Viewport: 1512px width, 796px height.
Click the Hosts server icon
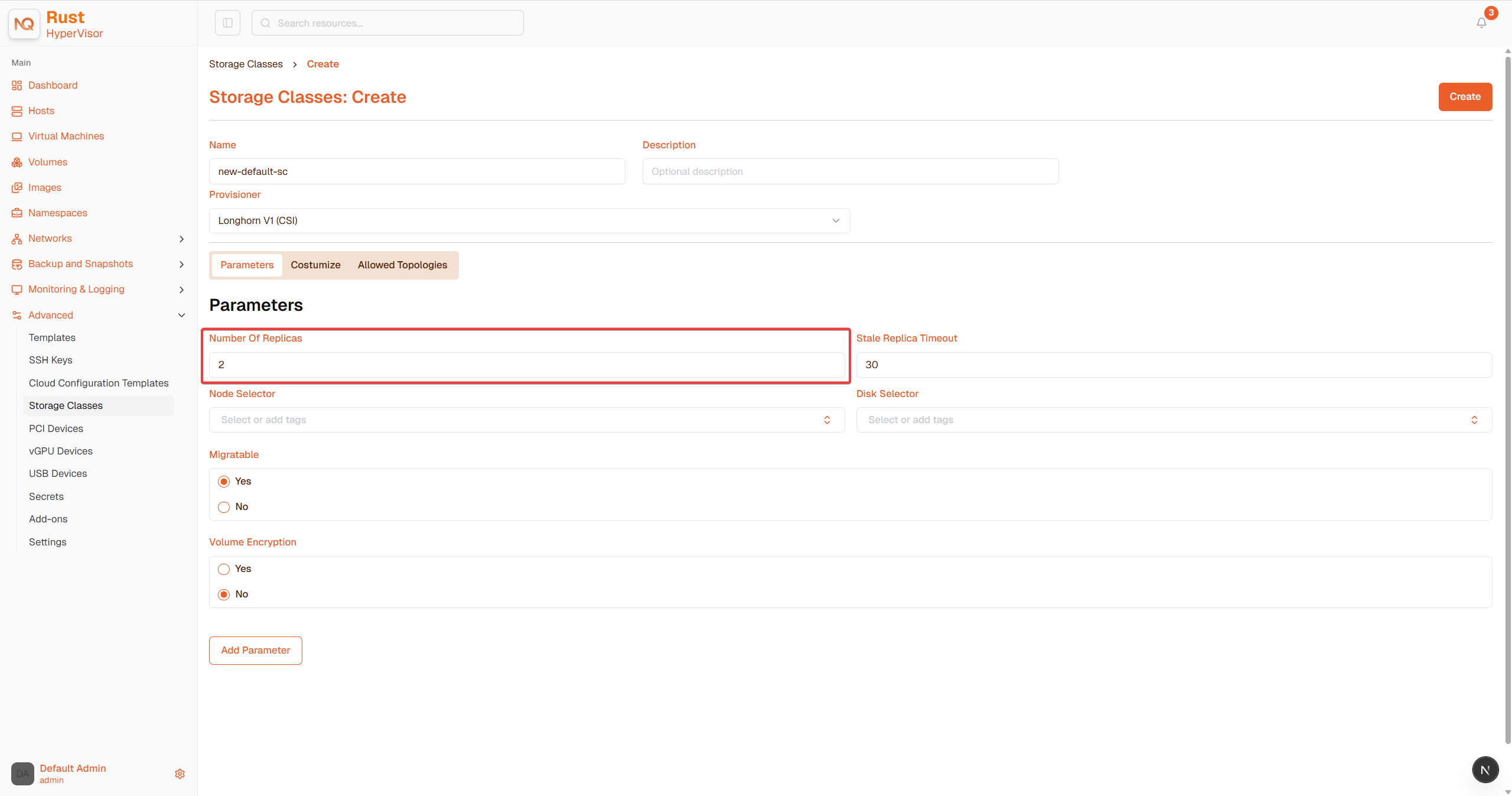point(17,111)
